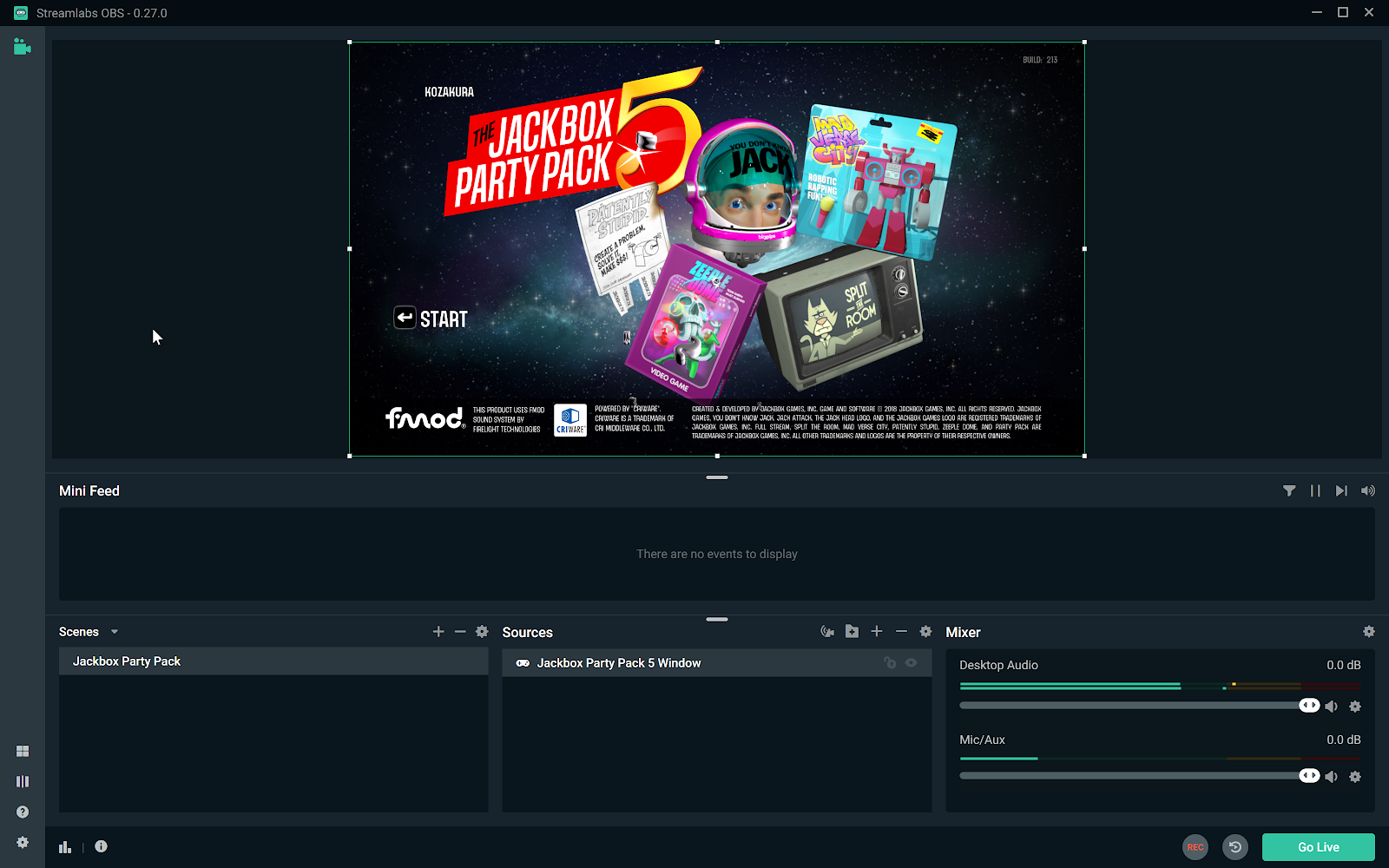
Task: Add a folder to the Sources list
Action: point(852,632)
